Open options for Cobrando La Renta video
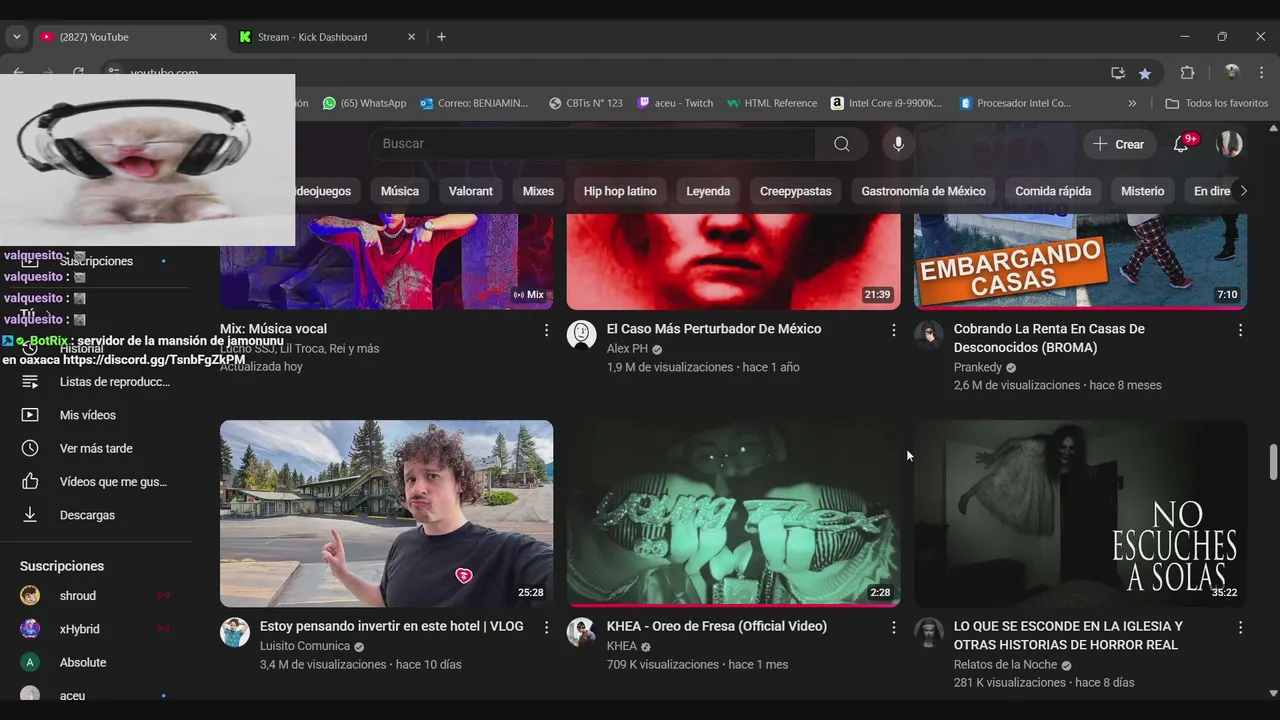This screenshot has height=720, width=1280. (x=1240, y=330)
